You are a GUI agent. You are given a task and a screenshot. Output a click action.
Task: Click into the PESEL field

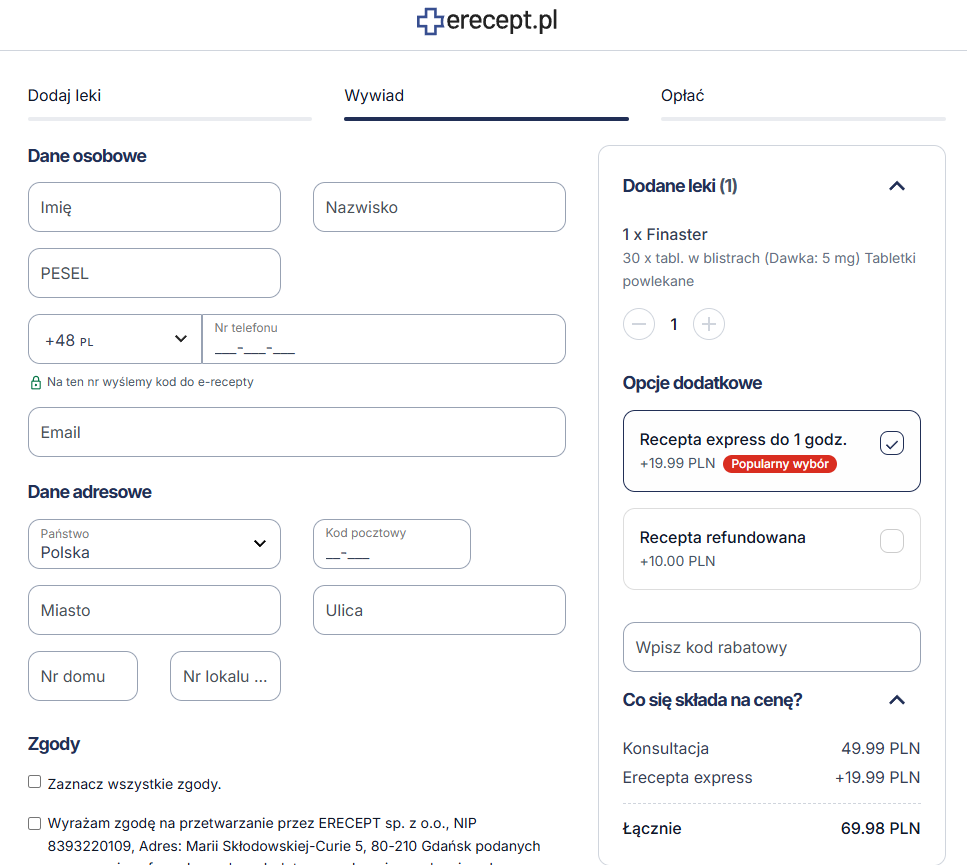click(154, 273)
